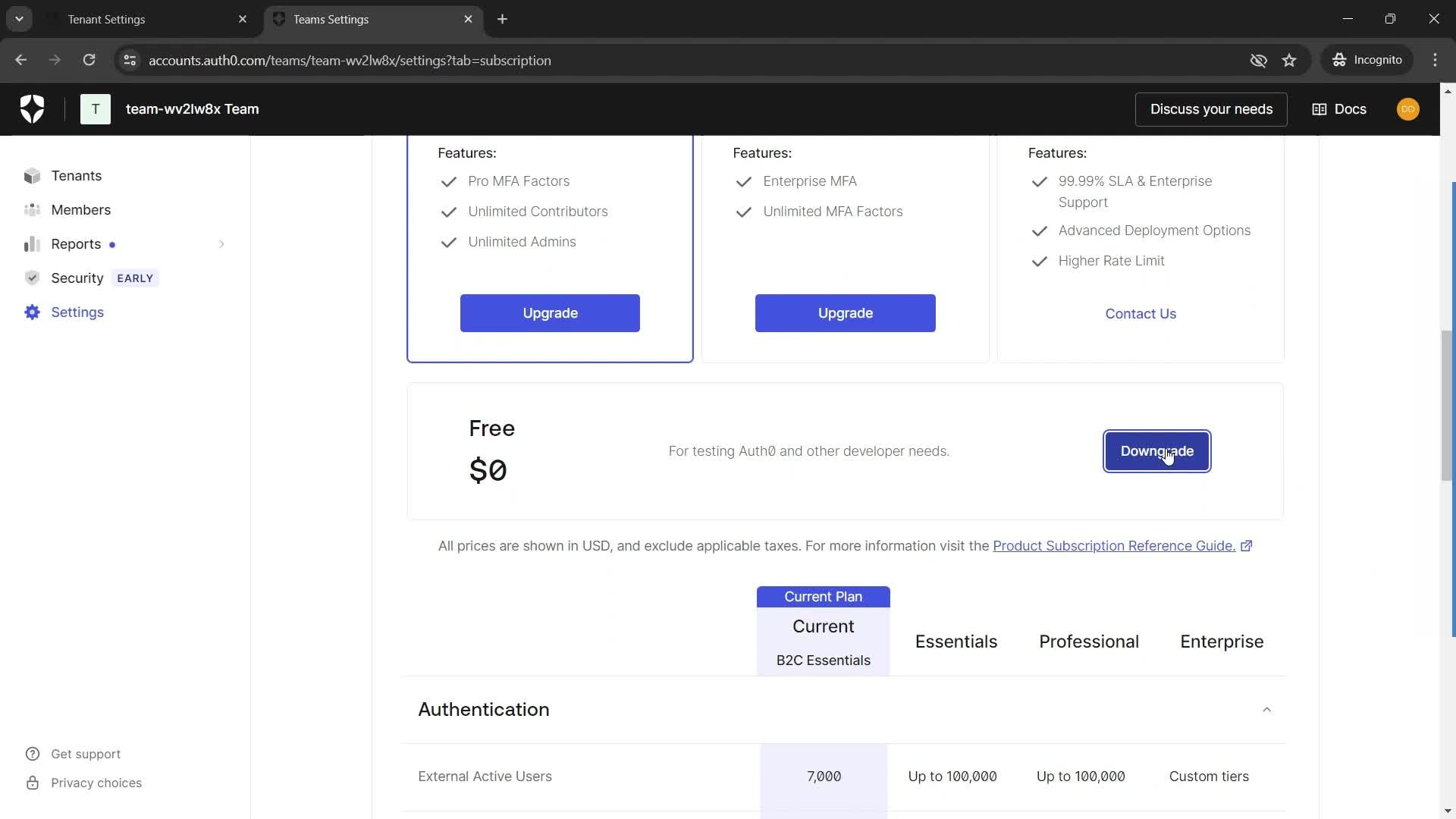
Task: Click the Advanced Deployment Options feature text
Action: (1154, 231)
